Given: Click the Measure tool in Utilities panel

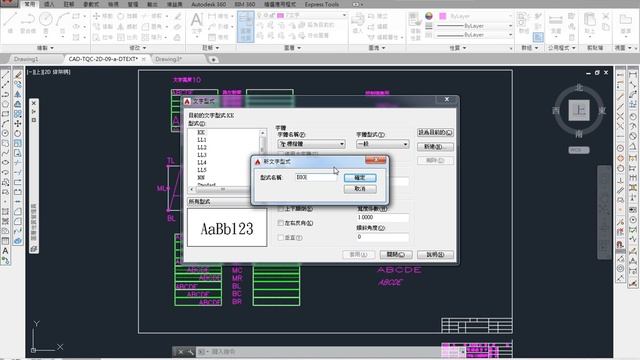Looking at the screenshot, I should pyautogui.click(x=556, y=20).
